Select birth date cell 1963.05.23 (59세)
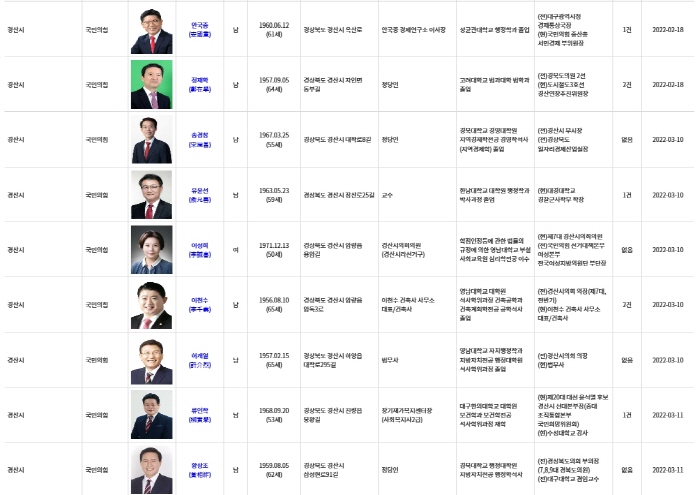 pyautogui.click(x=274, y=195)
